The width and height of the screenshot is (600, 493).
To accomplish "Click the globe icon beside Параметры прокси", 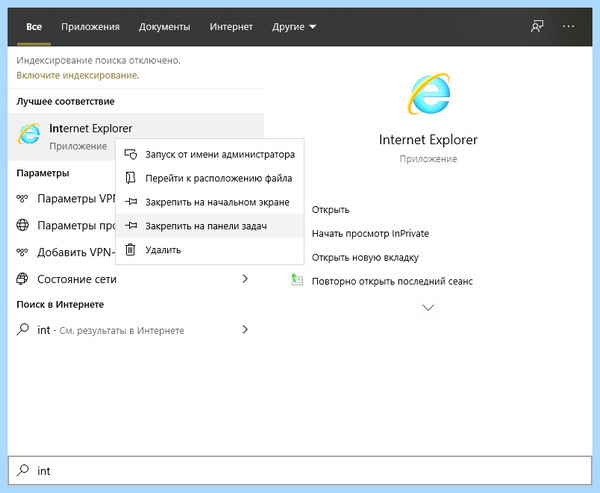I will coord(22,225).
